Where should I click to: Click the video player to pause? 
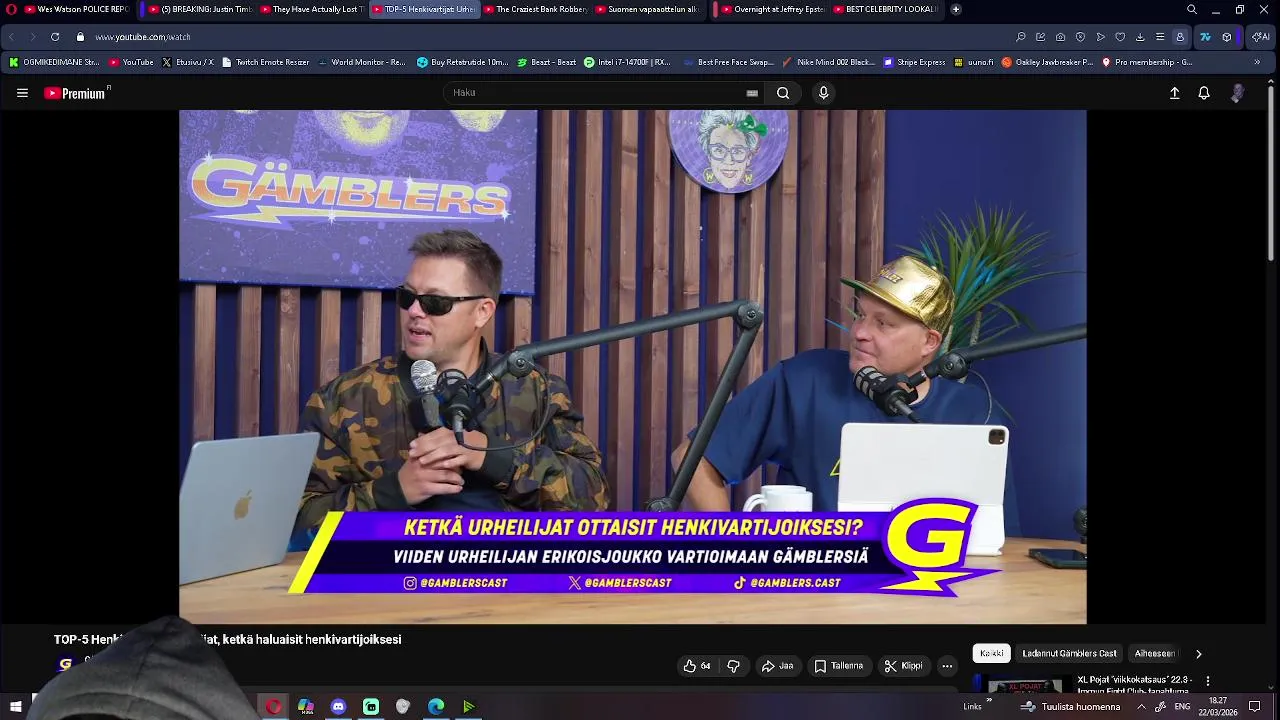[x=632, y=367]
